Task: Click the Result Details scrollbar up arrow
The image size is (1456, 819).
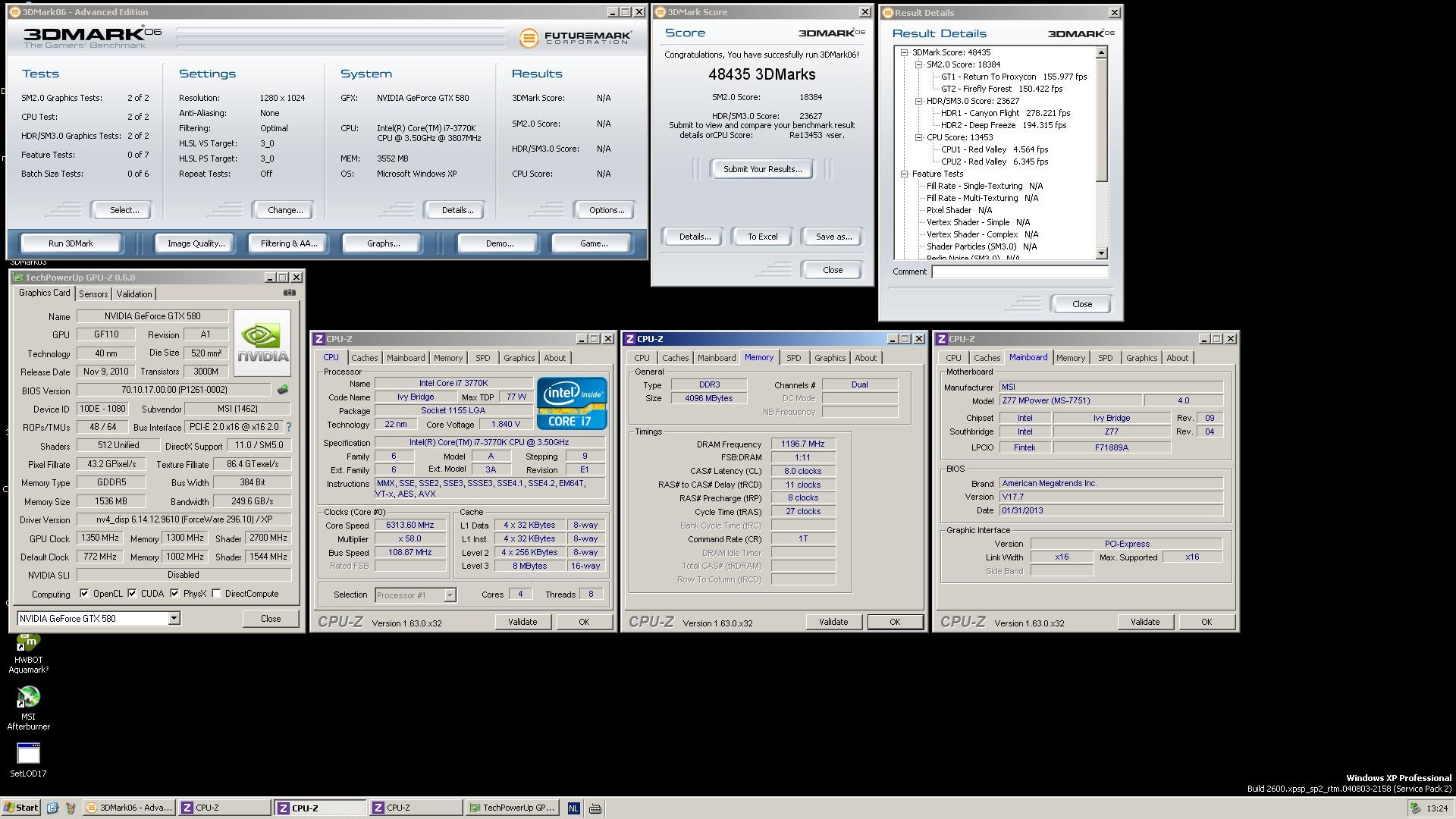Action: point(1102,52)
